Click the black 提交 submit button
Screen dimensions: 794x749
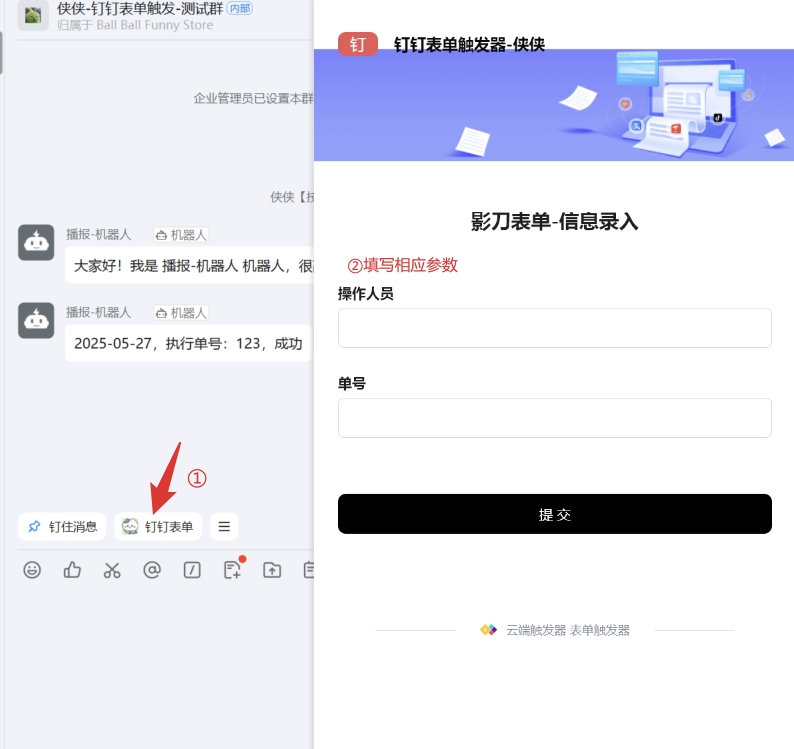pos(554,514)
